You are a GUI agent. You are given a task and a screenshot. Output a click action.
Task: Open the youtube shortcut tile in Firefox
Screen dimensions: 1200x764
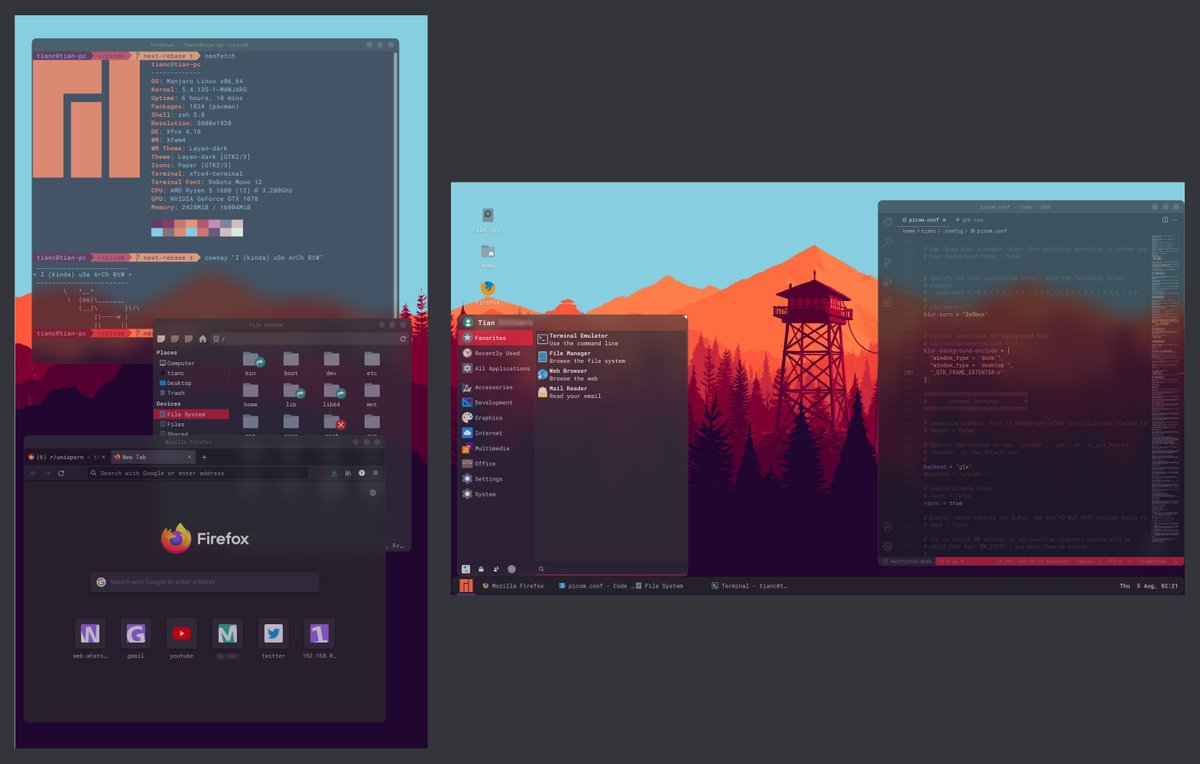click(x=182, y=633)
